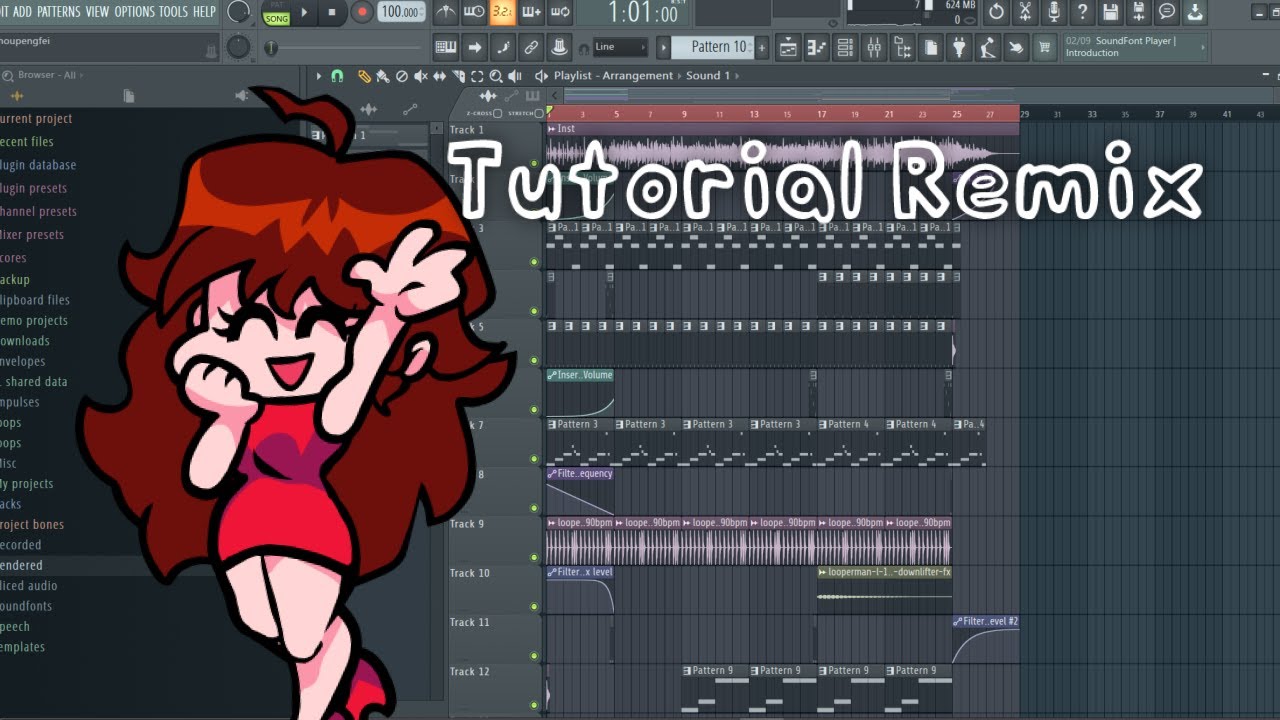
Task: Toggle auto-scrolling arrow icon
Action: [475, 47]
